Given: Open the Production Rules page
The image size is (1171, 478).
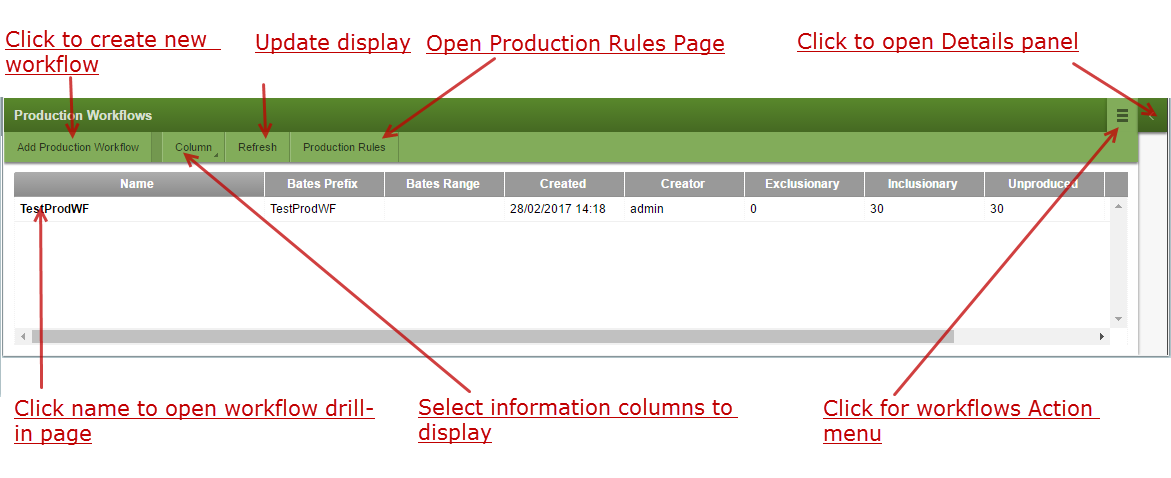Looking at the screenshot, I should (x=344, y=147).
